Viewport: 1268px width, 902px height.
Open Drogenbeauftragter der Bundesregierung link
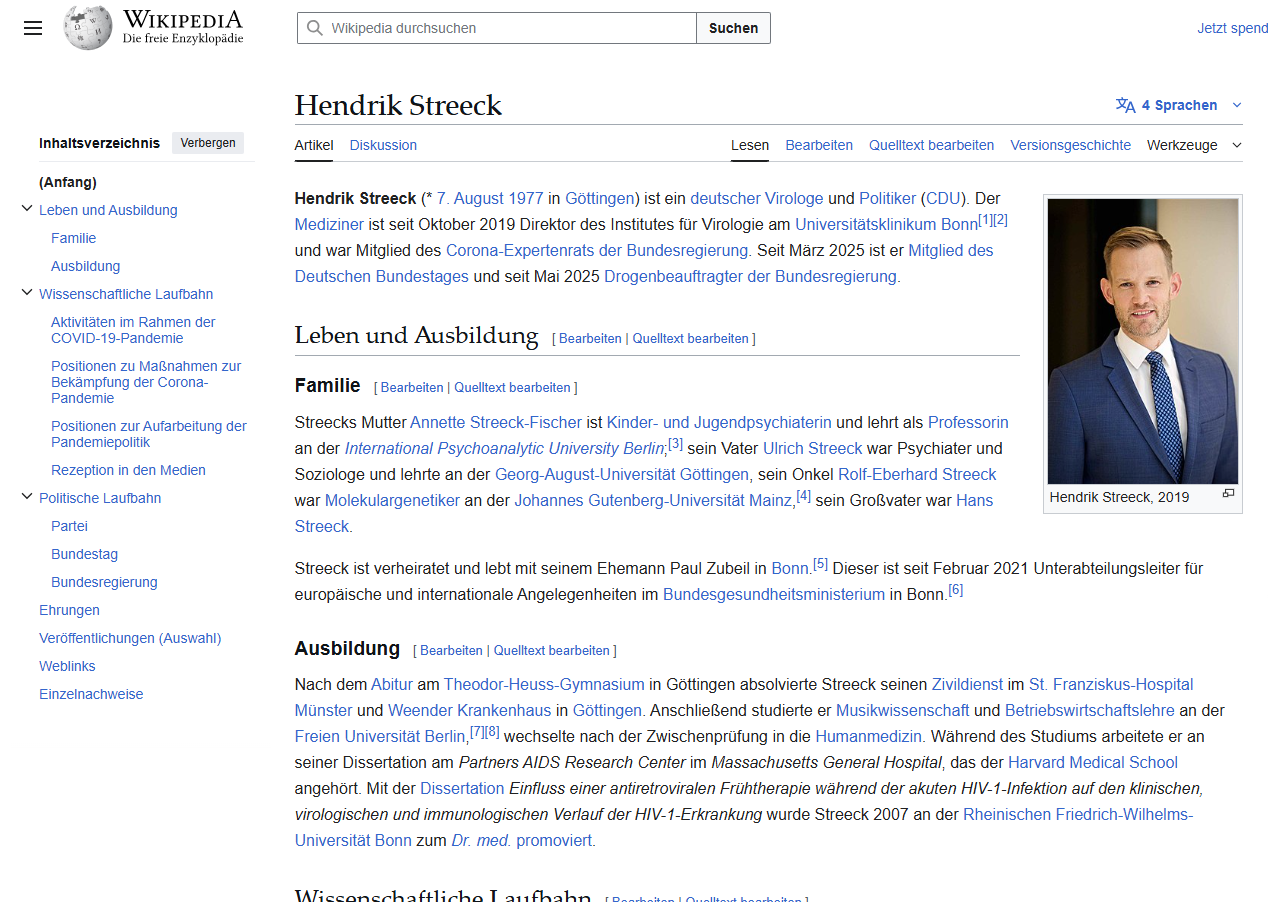(752, 276)
